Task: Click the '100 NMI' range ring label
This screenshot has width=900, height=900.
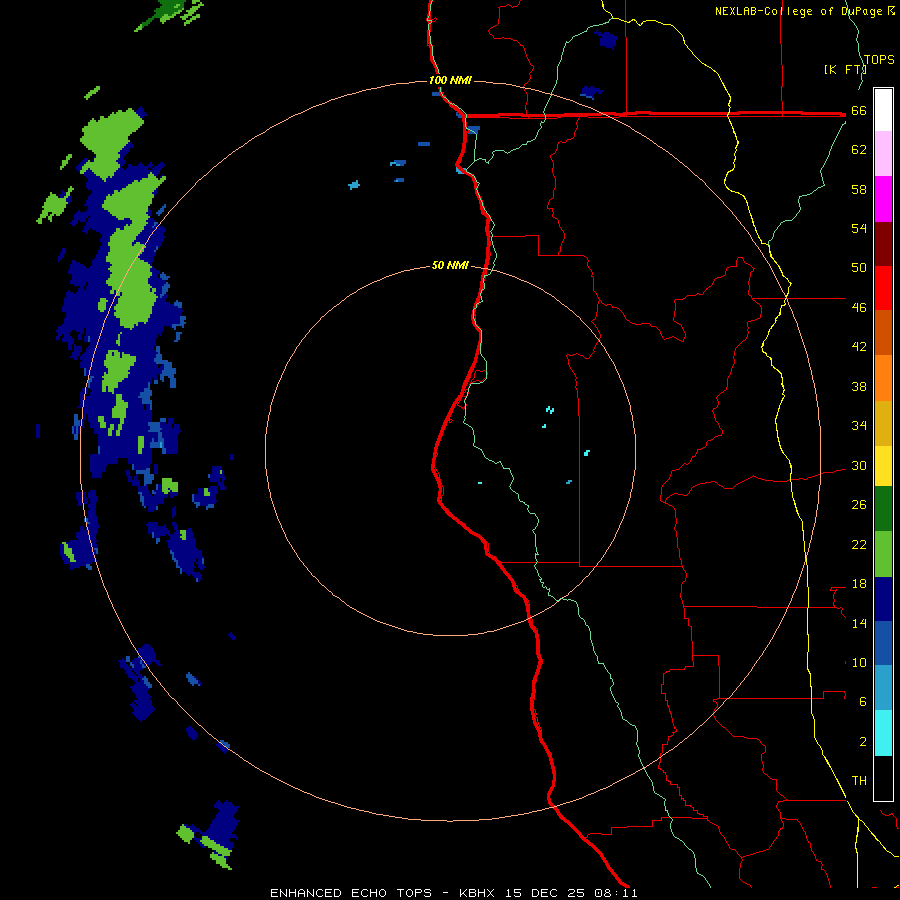Action: 450,80
